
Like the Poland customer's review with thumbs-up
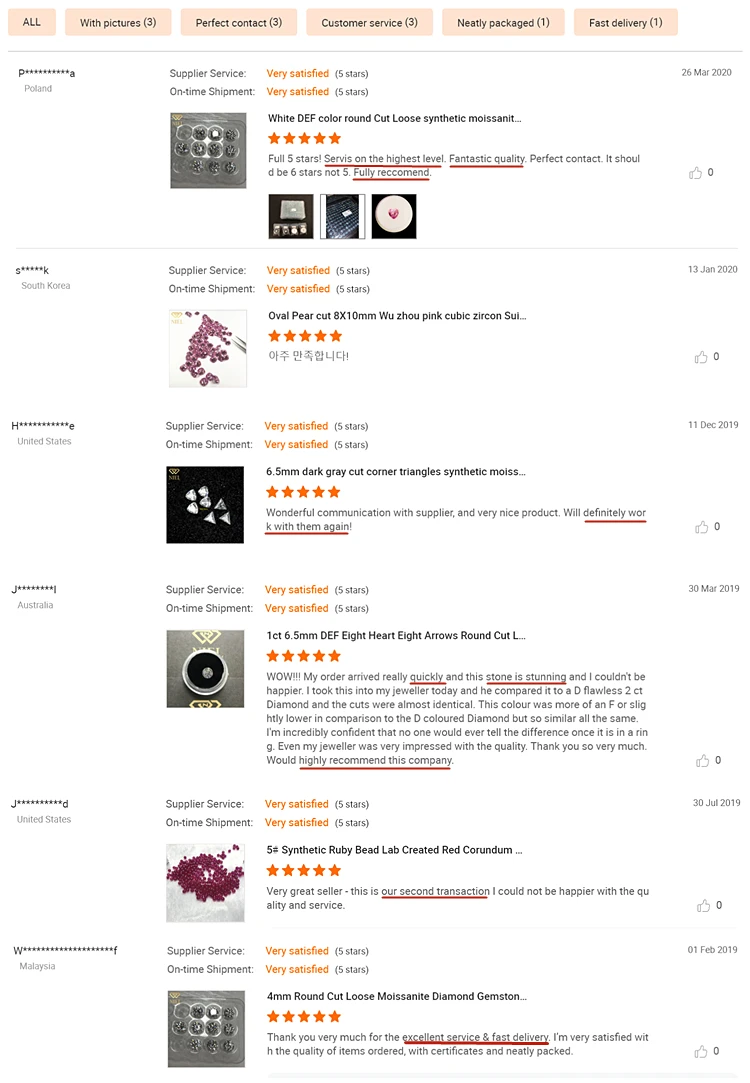[x=695, y=173]
